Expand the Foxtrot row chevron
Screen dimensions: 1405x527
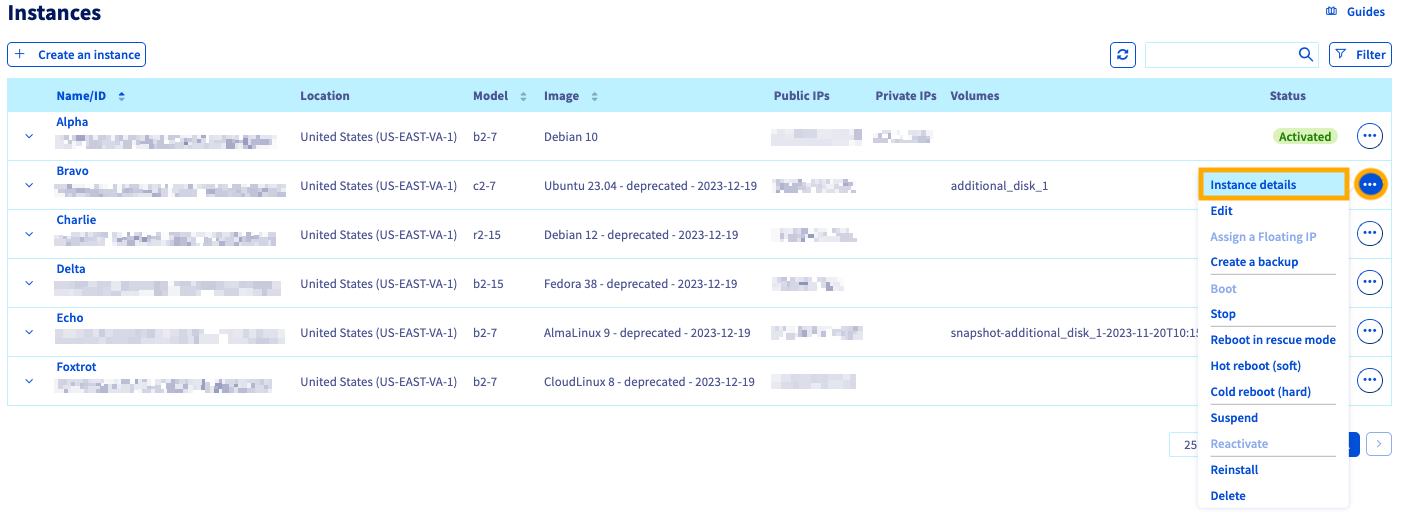[x=29, y=381]
